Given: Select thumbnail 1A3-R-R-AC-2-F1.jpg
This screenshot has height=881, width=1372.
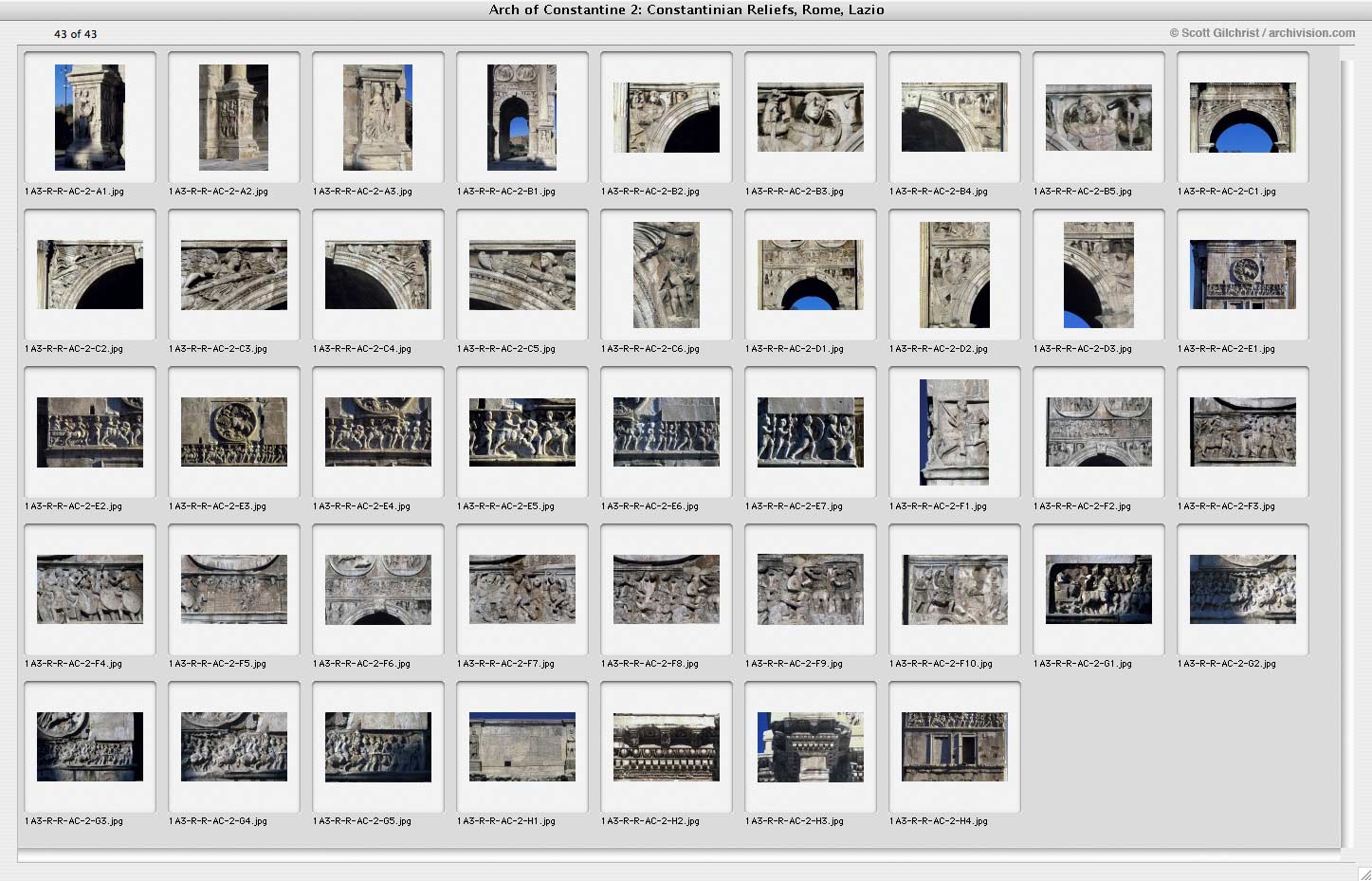Looking at the screenshot, I should pyautogui.click(x=955, y=432).
